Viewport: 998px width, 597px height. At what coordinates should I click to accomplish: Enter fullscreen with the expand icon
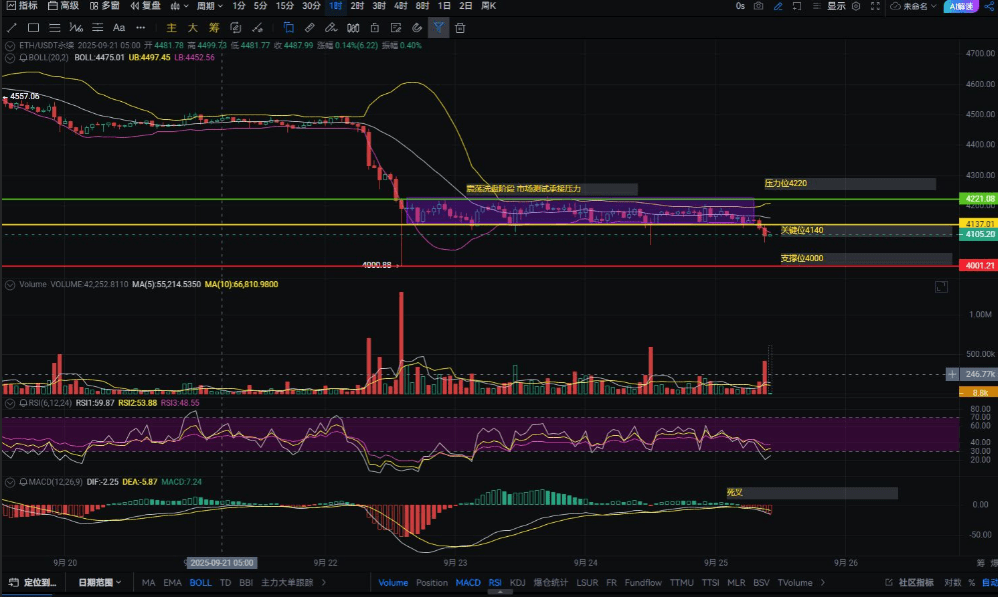(x=876, y=6)
